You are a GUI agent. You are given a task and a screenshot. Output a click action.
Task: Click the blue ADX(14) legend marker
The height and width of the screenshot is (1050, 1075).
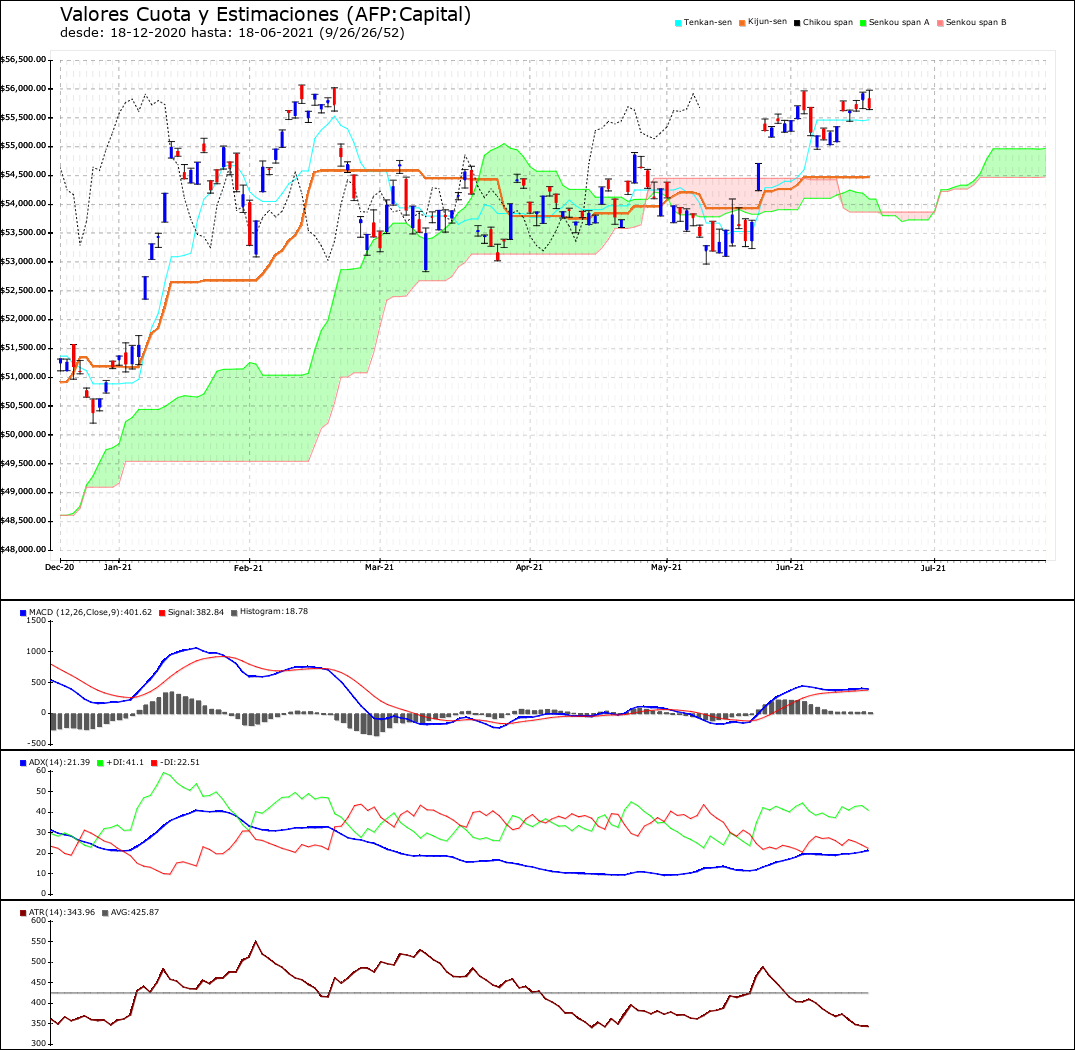23,763
